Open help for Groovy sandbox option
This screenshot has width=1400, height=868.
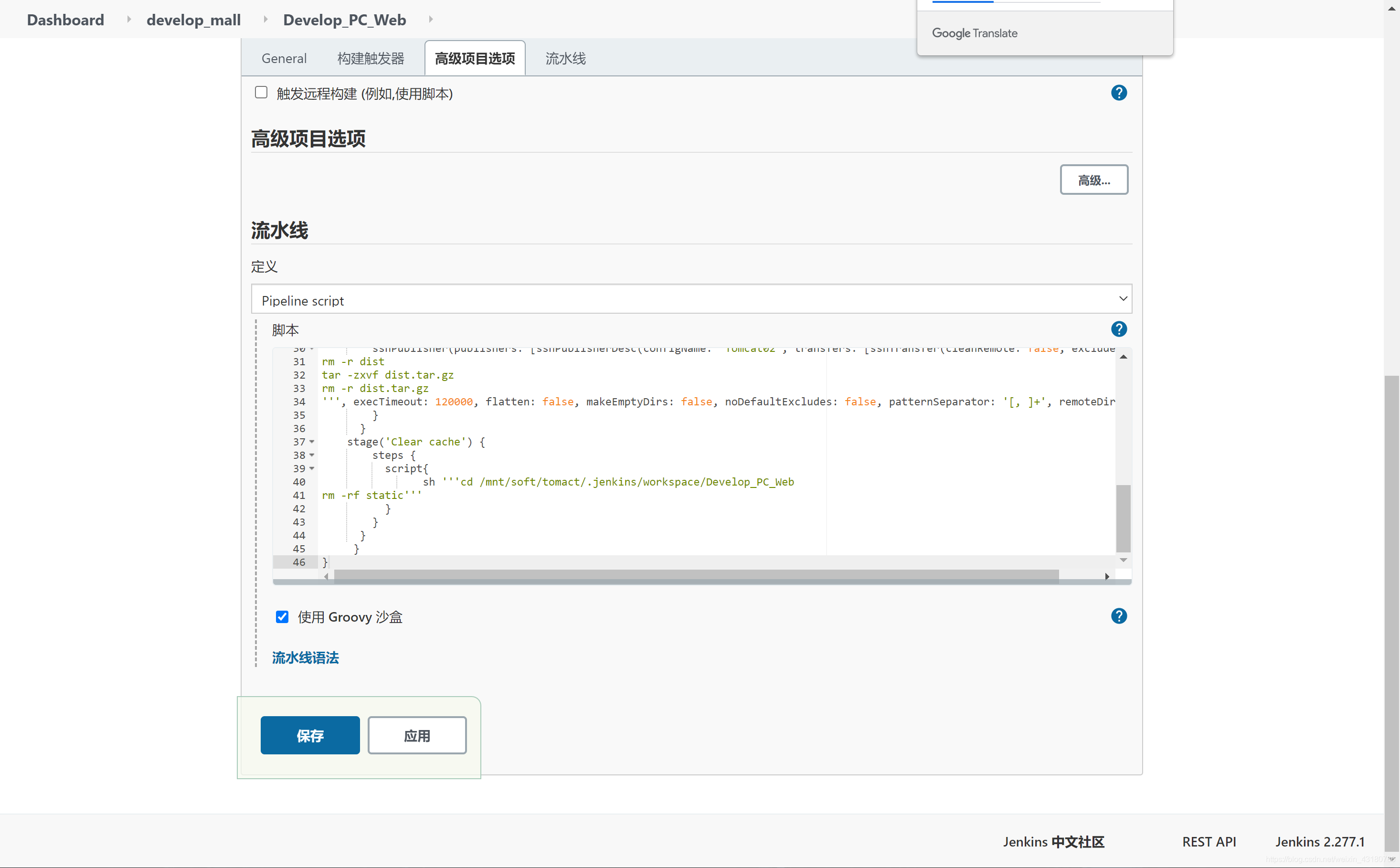(1118, 616)
